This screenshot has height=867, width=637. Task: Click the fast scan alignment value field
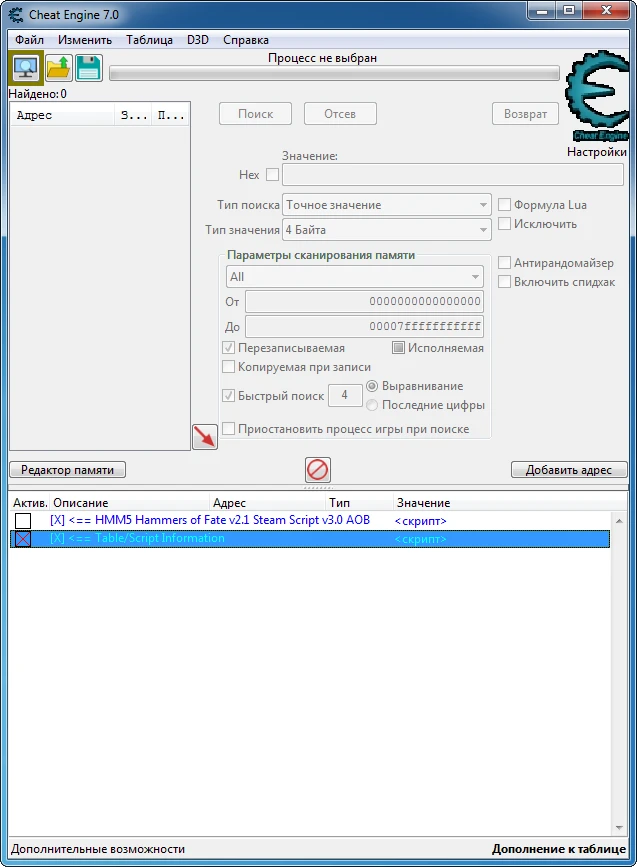[345, 395]
